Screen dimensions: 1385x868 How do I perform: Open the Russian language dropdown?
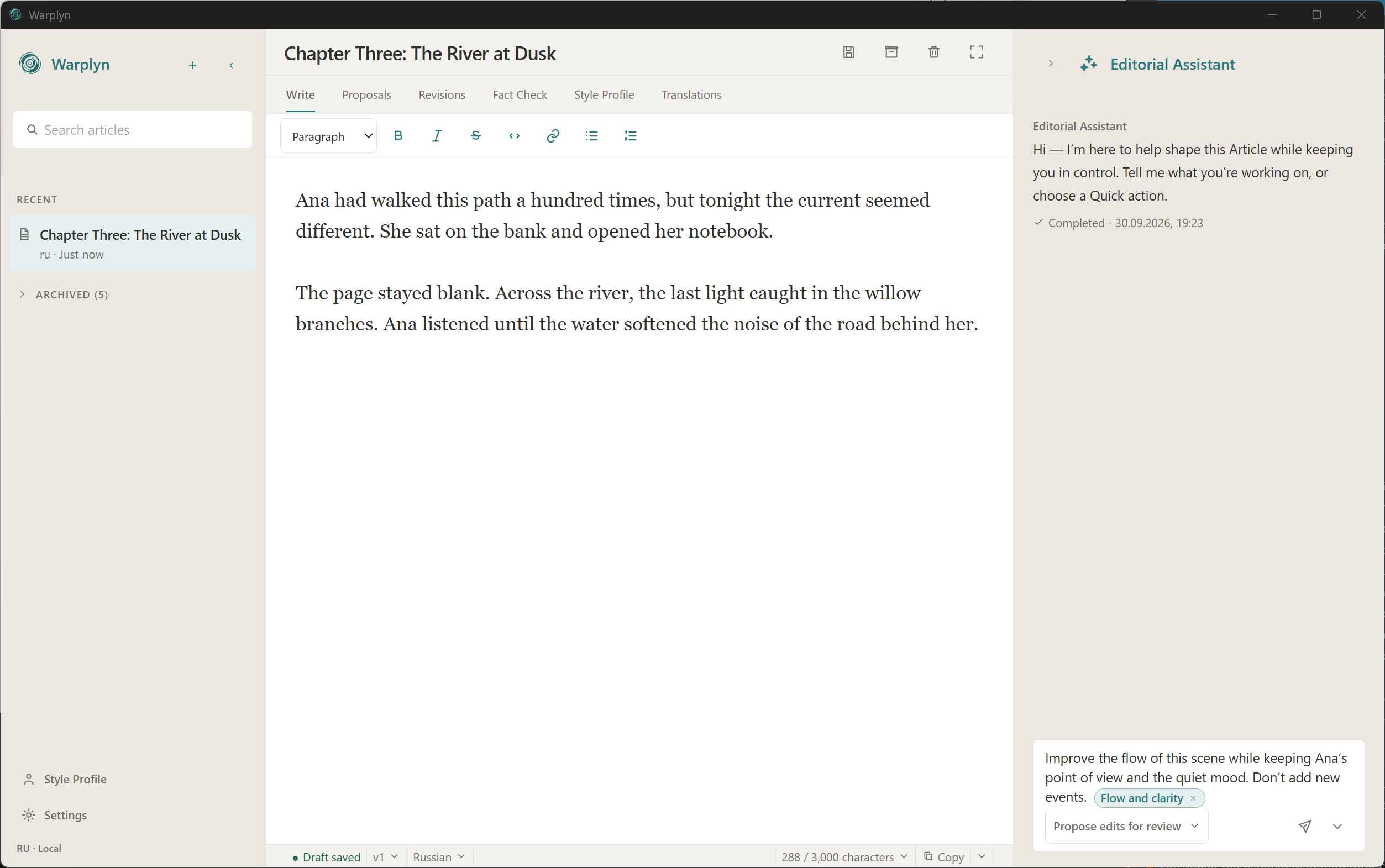(x=439, y=856)
